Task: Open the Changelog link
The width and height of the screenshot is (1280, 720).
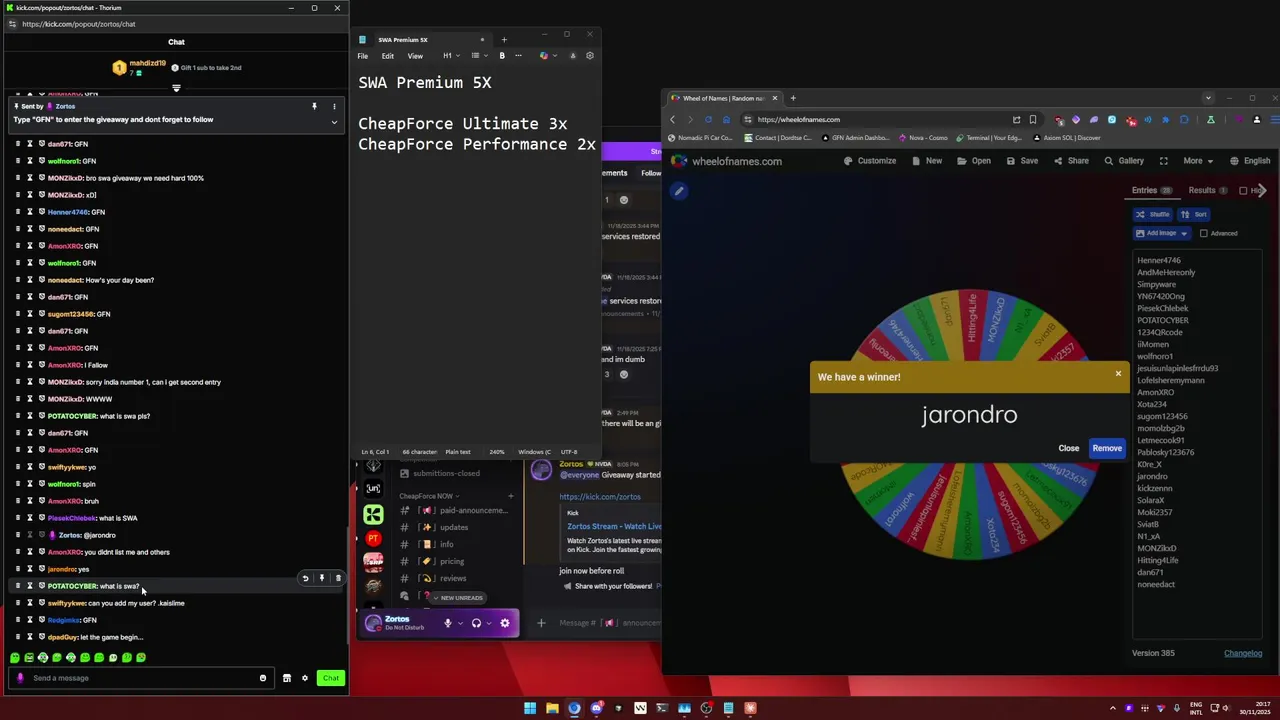Action: click(x=1243, y=653)
